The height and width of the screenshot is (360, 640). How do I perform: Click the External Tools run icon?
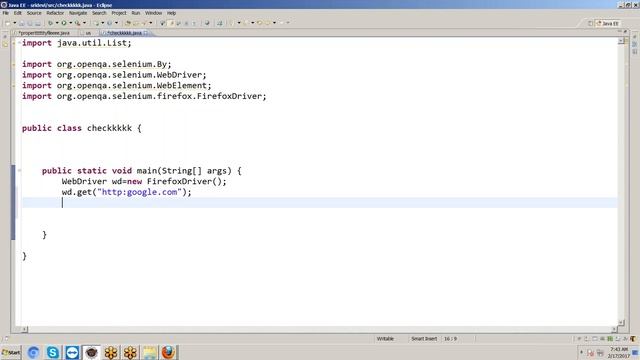tap(78, 23)
